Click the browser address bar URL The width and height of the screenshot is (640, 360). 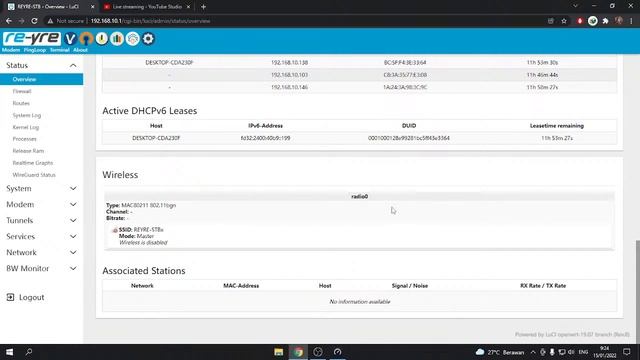click(150, 21)
